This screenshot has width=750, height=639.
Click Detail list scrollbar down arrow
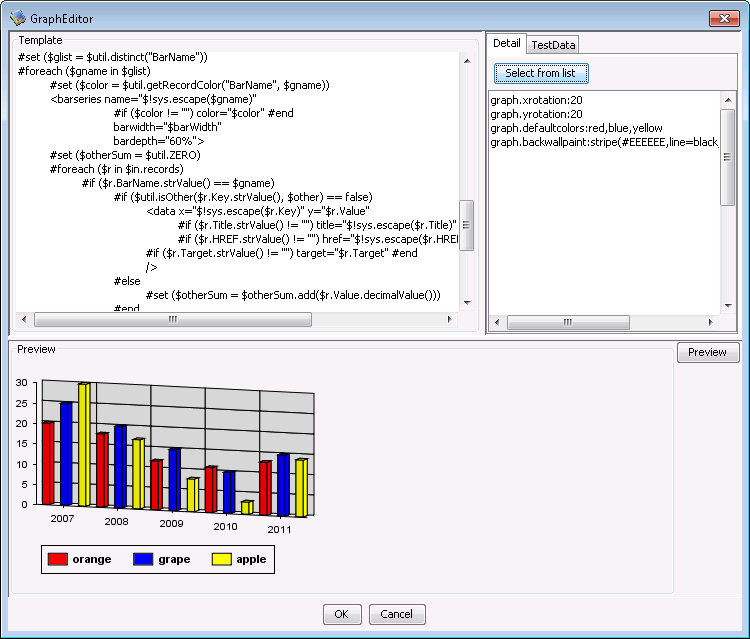point(727,305)
